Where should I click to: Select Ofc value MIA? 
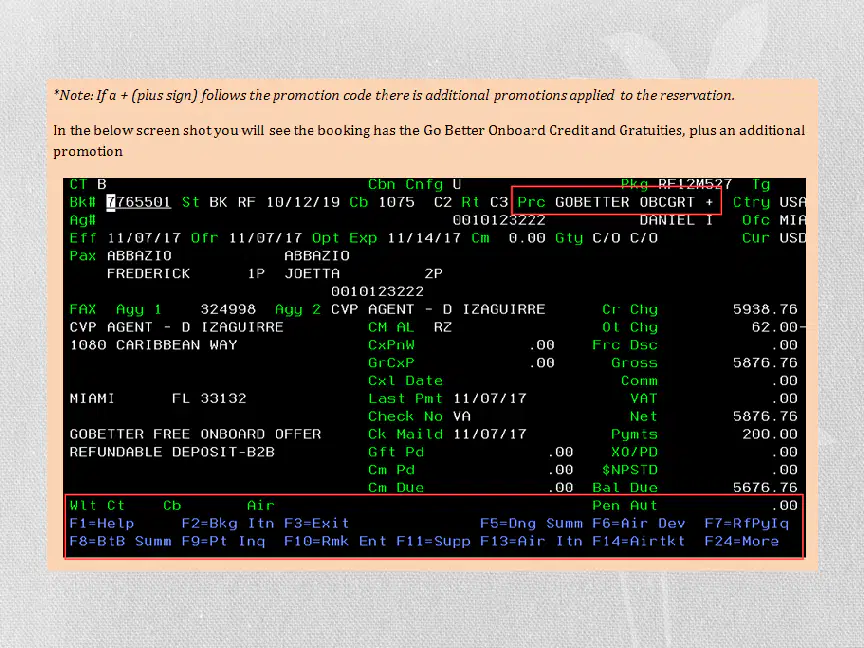[792, 220]
